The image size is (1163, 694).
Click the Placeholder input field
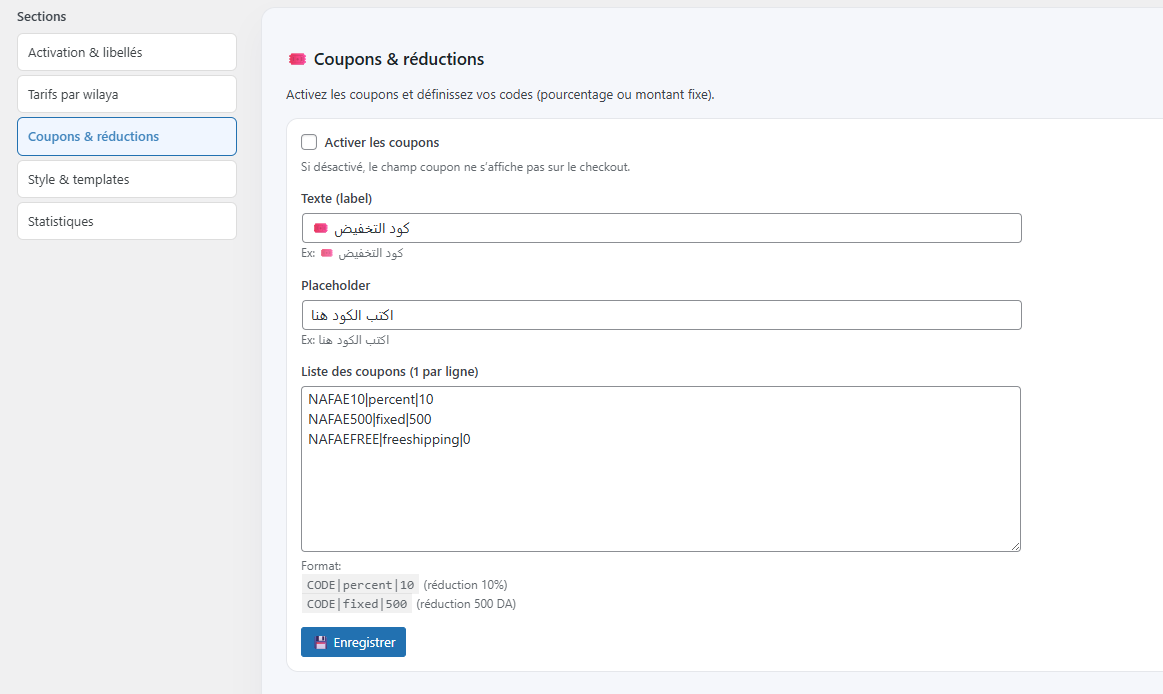(x=660, y=314)
